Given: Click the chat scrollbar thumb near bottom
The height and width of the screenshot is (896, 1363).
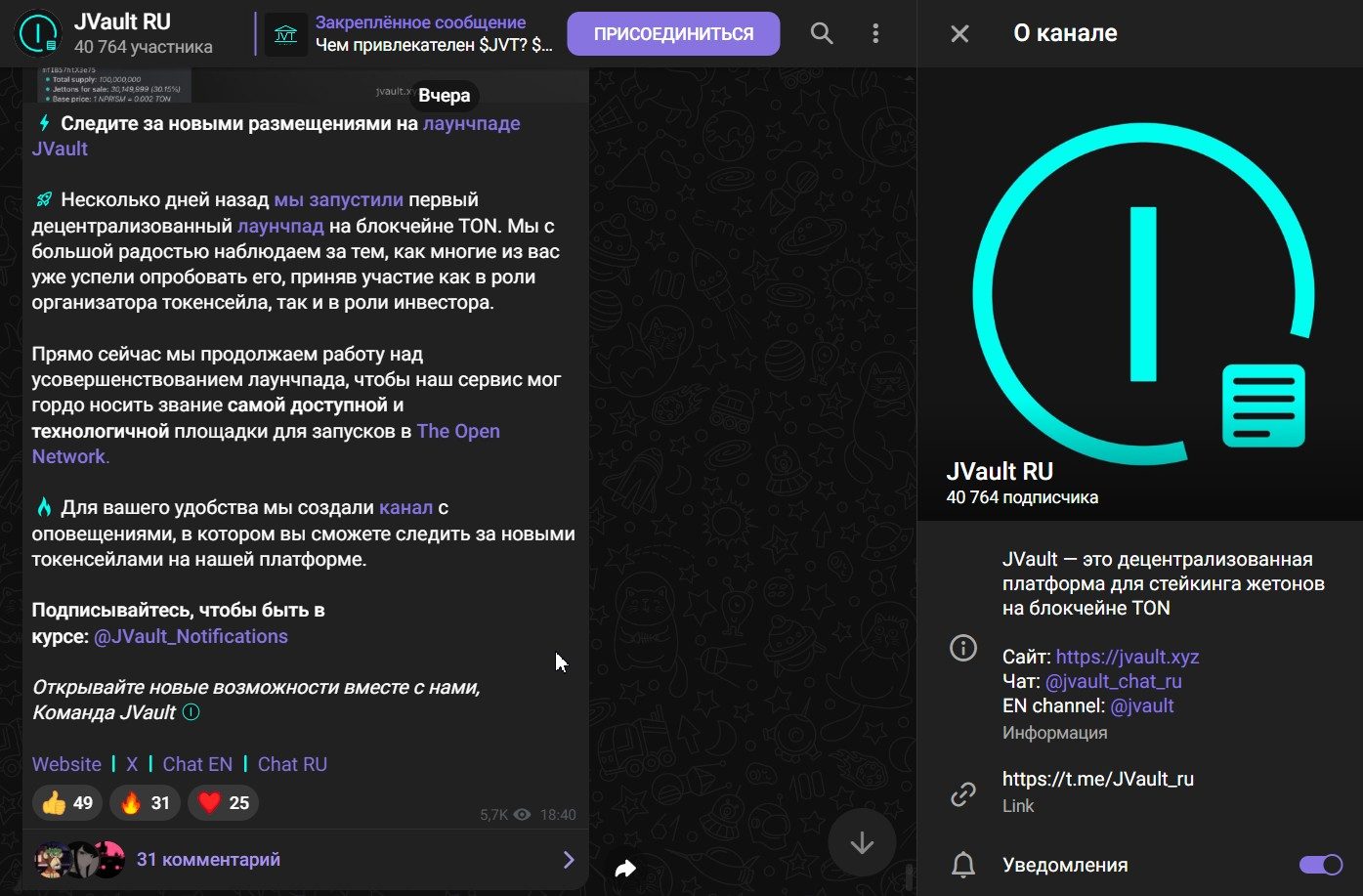Looking at the screenshot, I should point(910,875).
